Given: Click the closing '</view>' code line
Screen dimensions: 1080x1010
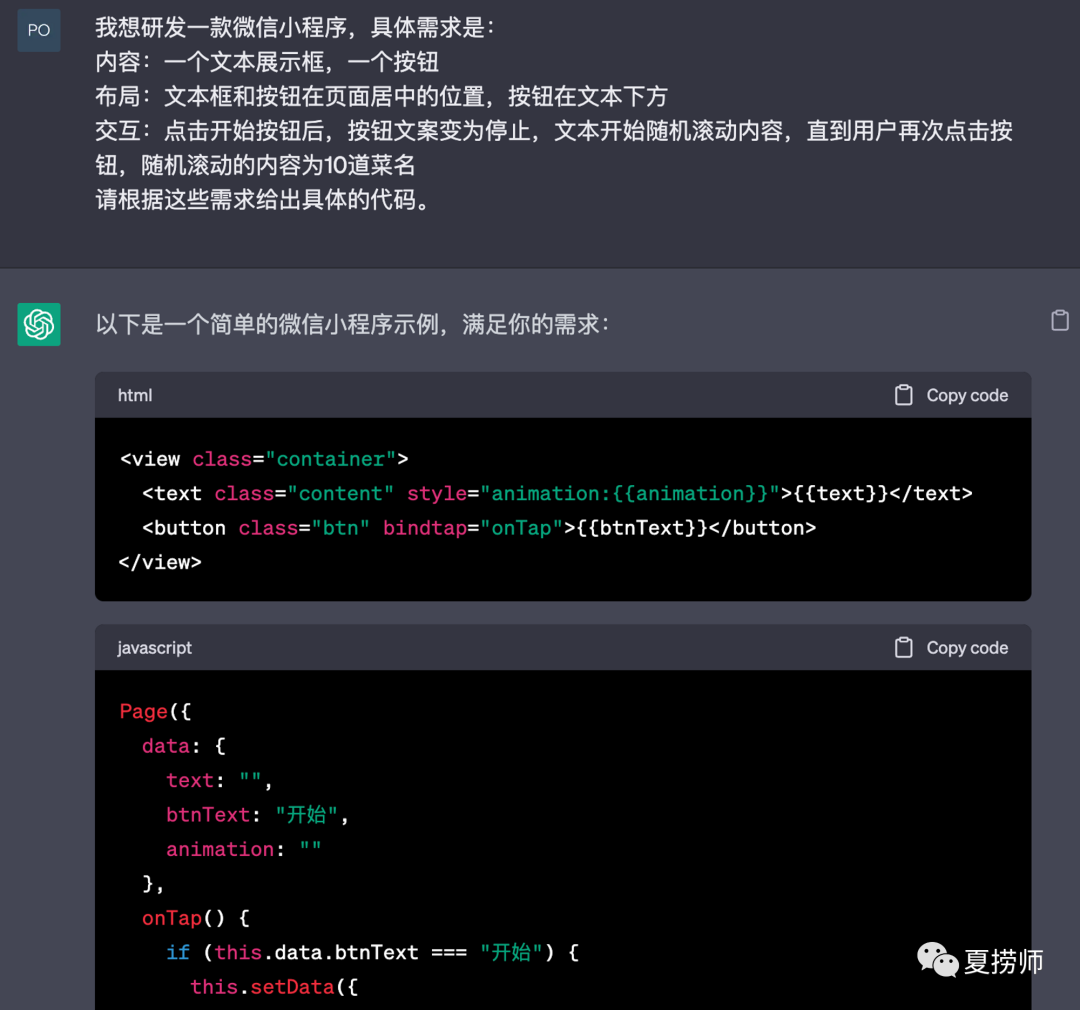Looking at the screenshot, I should coord(160,563).
